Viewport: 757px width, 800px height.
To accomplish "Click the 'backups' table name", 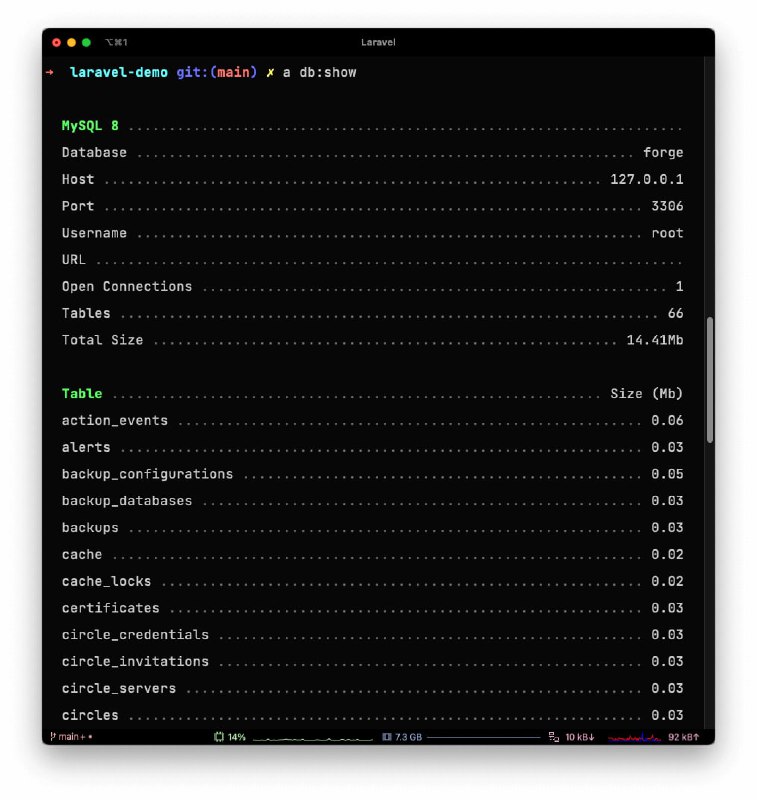I will (x=90, y=528).
